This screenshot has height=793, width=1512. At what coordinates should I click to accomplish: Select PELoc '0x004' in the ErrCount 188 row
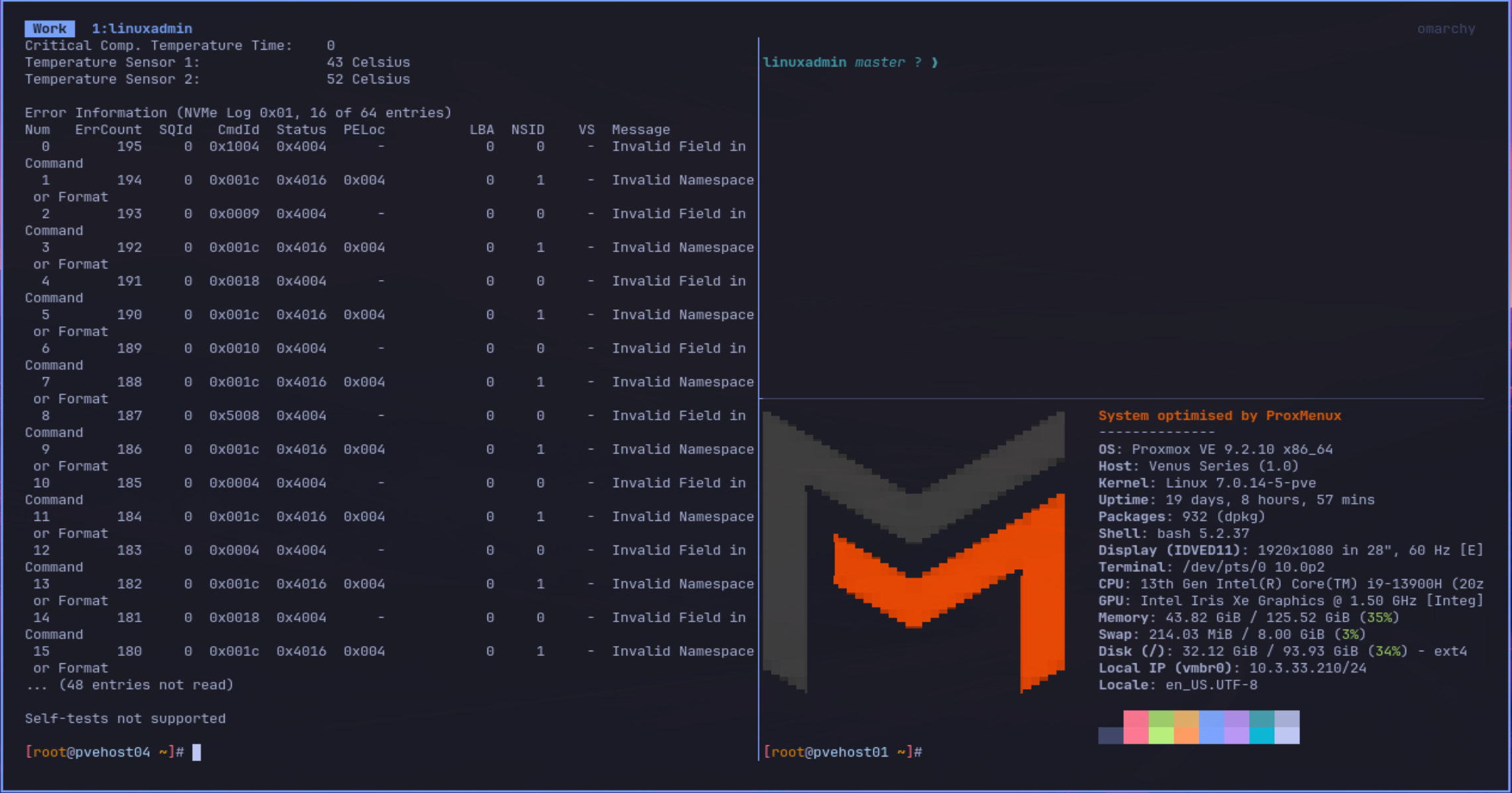click(x=364, y=382)
